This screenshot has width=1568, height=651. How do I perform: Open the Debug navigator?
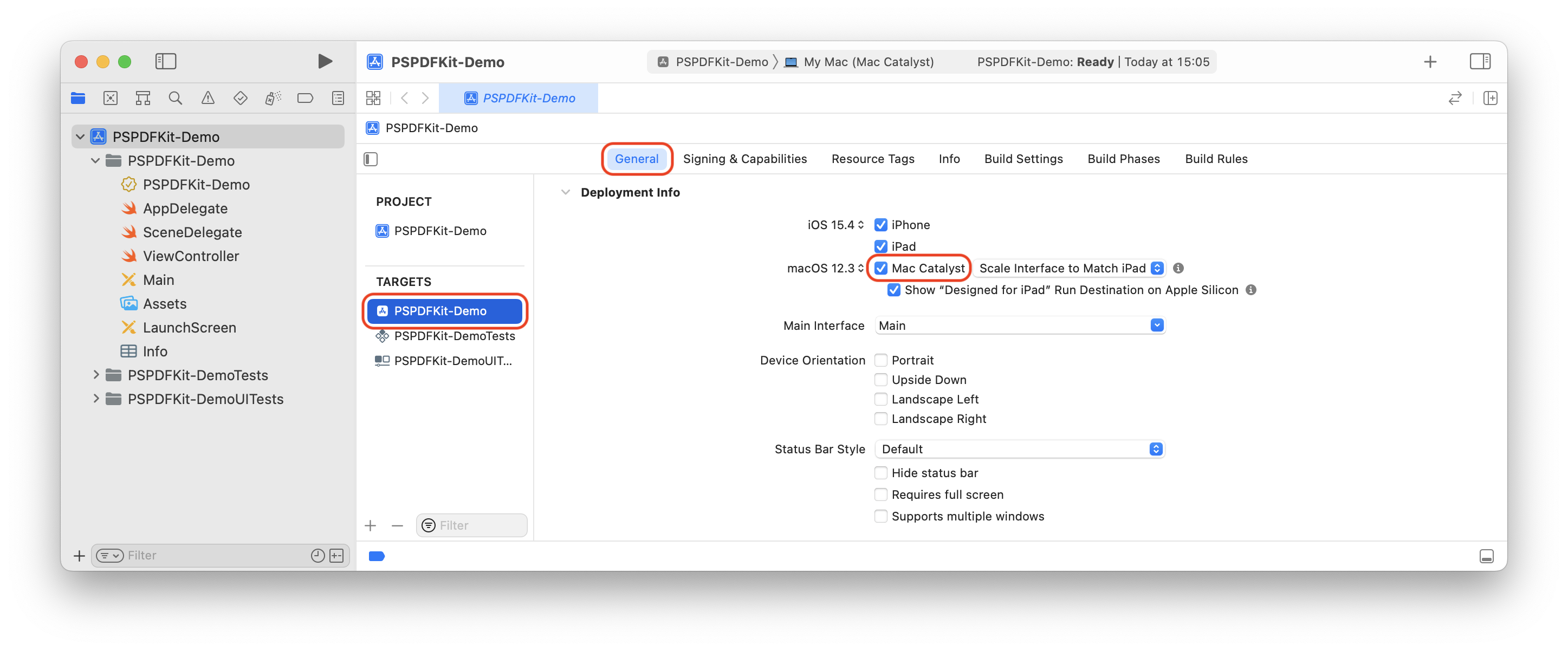click(273, 98)
